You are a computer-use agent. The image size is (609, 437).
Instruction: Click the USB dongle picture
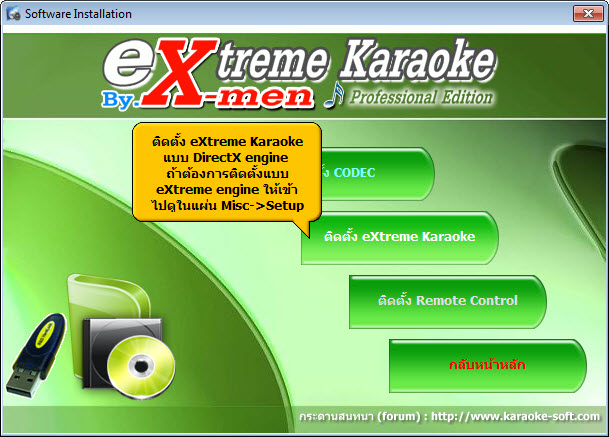[x=36, y=355]
